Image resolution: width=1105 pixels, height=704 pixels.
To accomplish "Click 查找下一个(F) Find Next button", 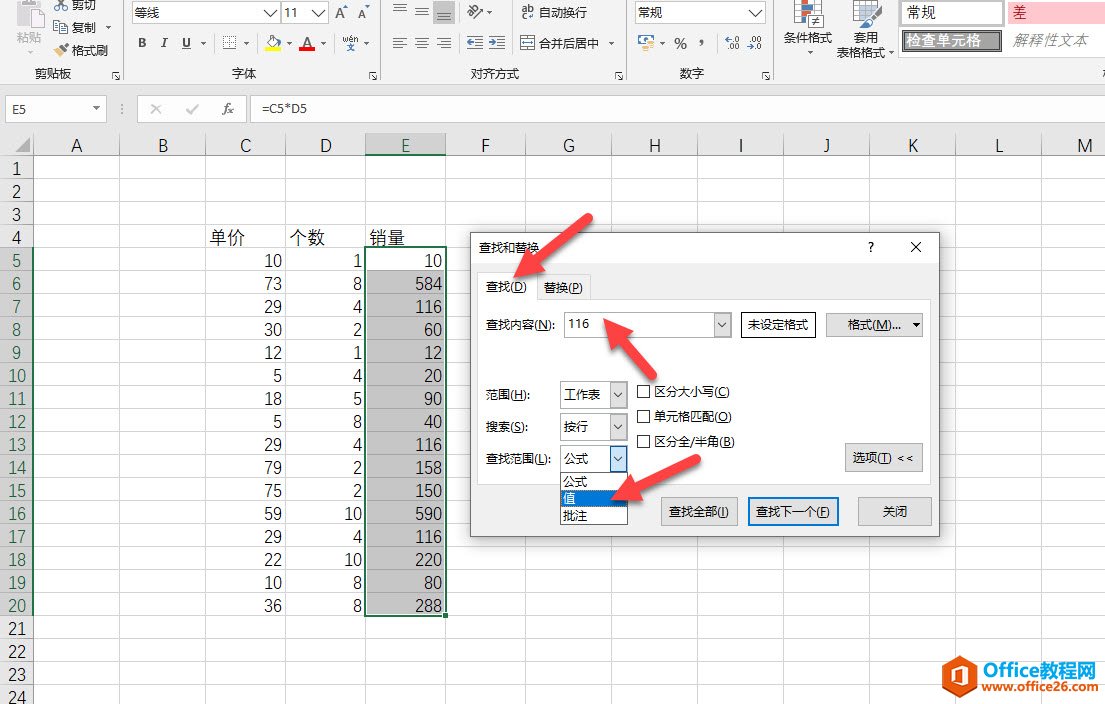I will [x=793, y=512].
